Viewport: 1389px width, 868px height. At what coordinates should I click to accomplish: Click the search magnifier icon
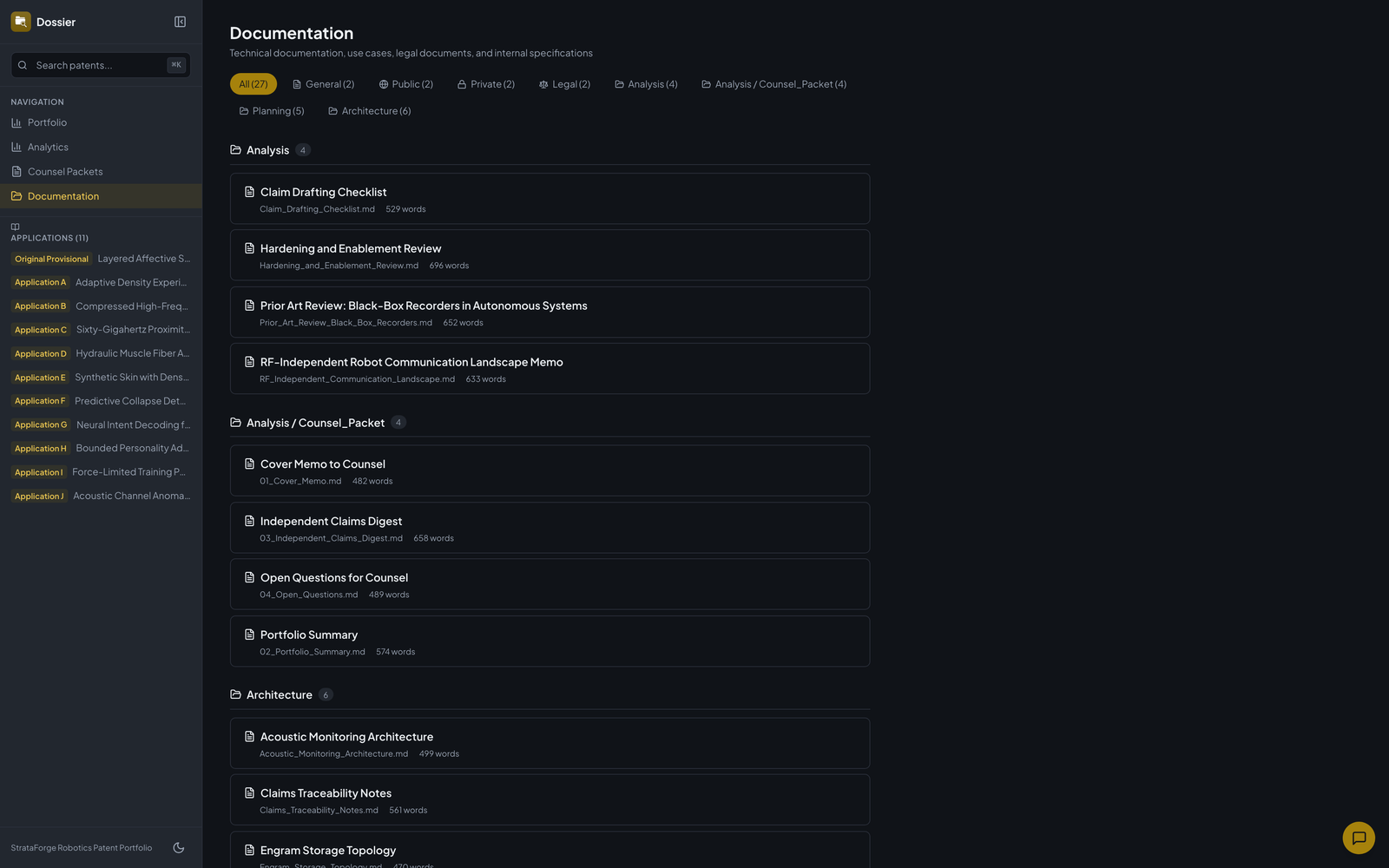click(x=23, y=65)
